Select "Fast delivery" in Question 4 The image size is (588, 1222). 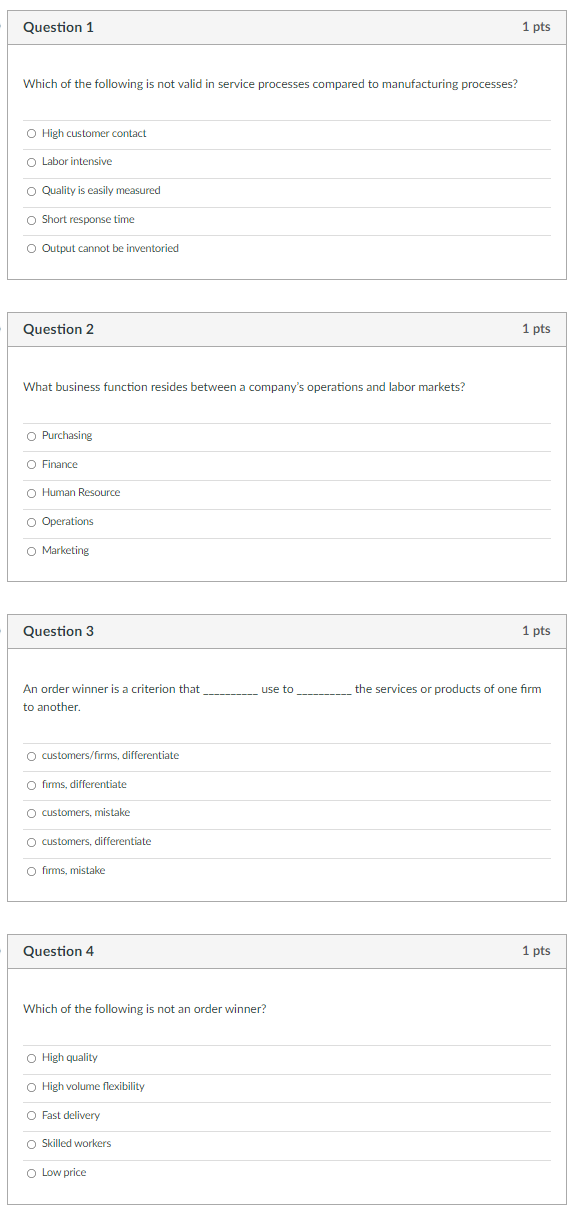pos(31,1115)
